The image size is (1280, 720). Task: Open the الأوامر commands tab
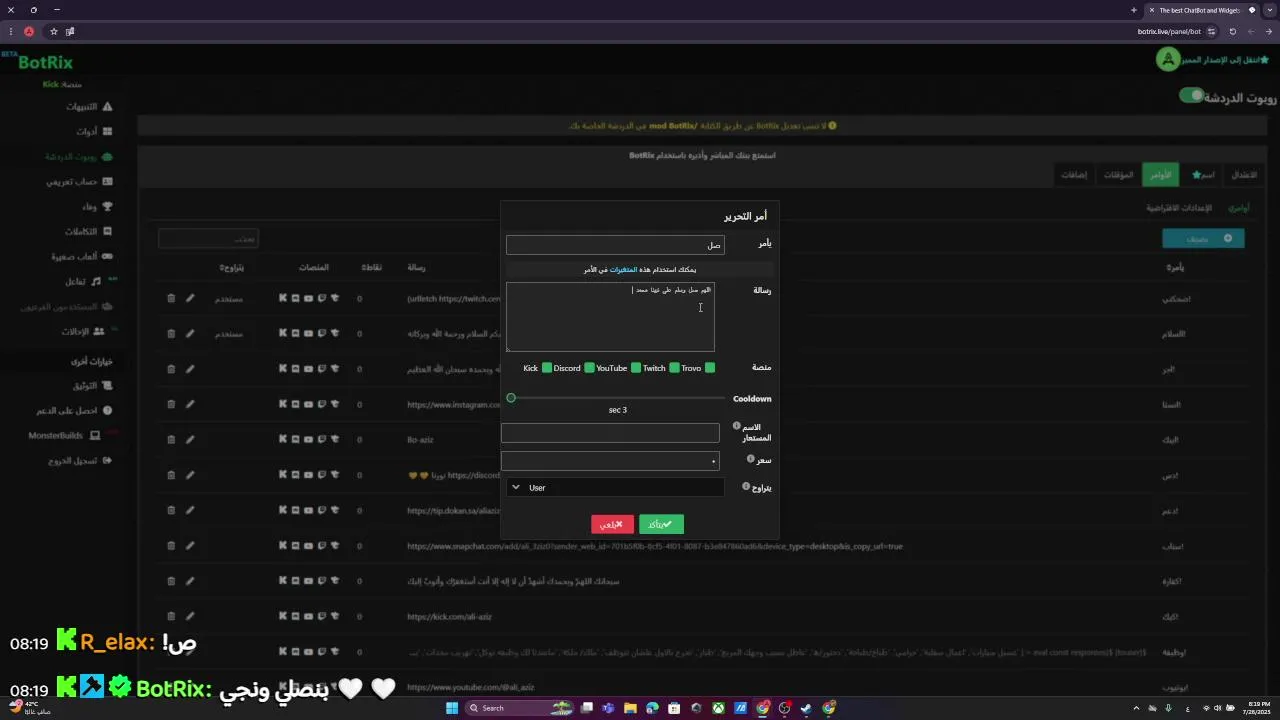click(1160, 175)
